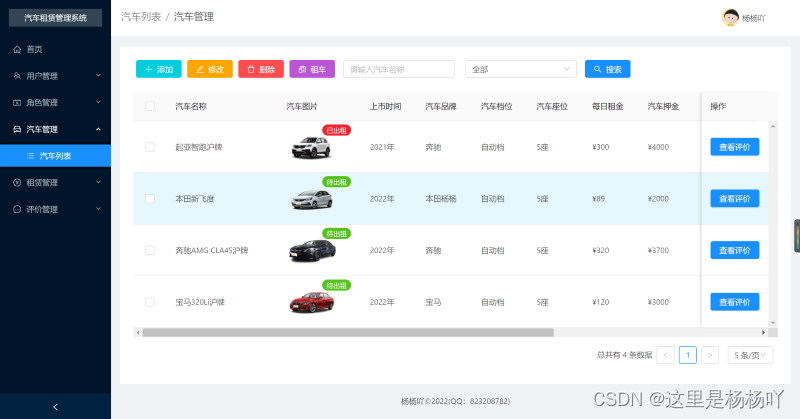Click the silver Honda car thumbnail
The height and width of the screenshot is (419, 800).
tap(311, 199)
